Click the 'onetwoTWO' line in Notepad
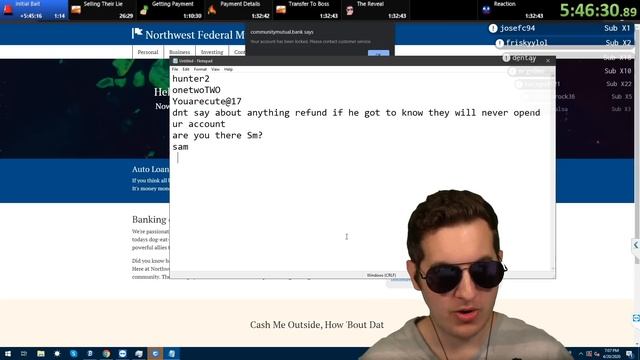This screenshot has height=360, width=640. [x=196, y=90]
